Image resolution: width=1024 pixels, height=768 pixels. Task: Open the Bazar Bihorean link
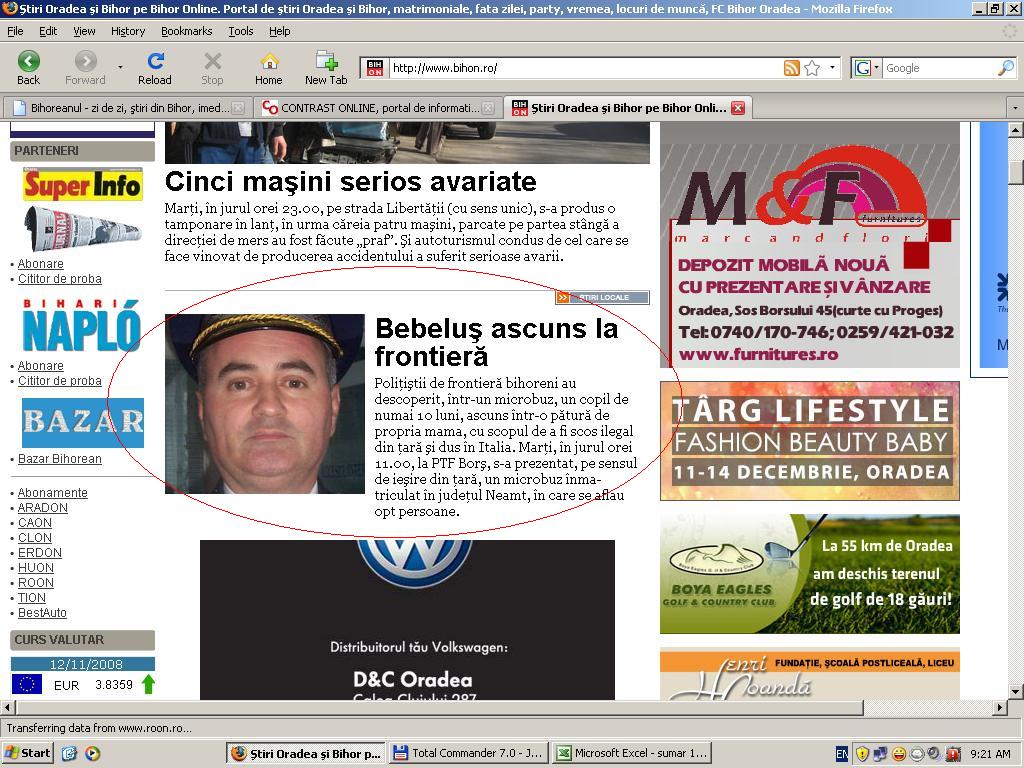pyautogui.click(x=60, y=459)
